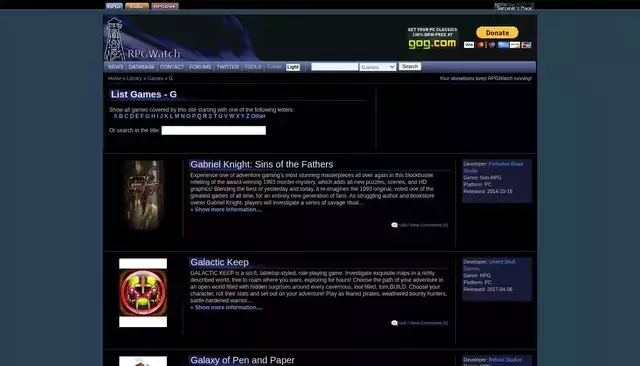This screenshot has height=366, width=640.
Task: Open the Galactic Keep cover thumbnail
Action: tap(143, 293)
